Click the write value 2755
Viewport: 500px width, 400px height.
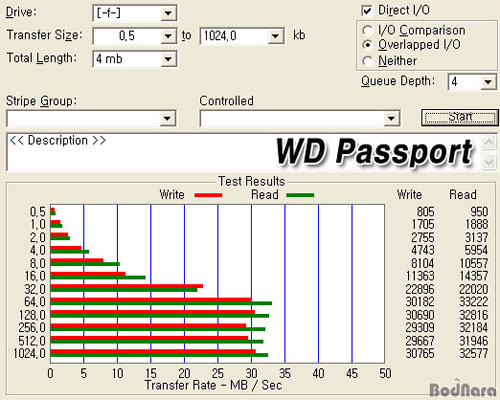423,237
